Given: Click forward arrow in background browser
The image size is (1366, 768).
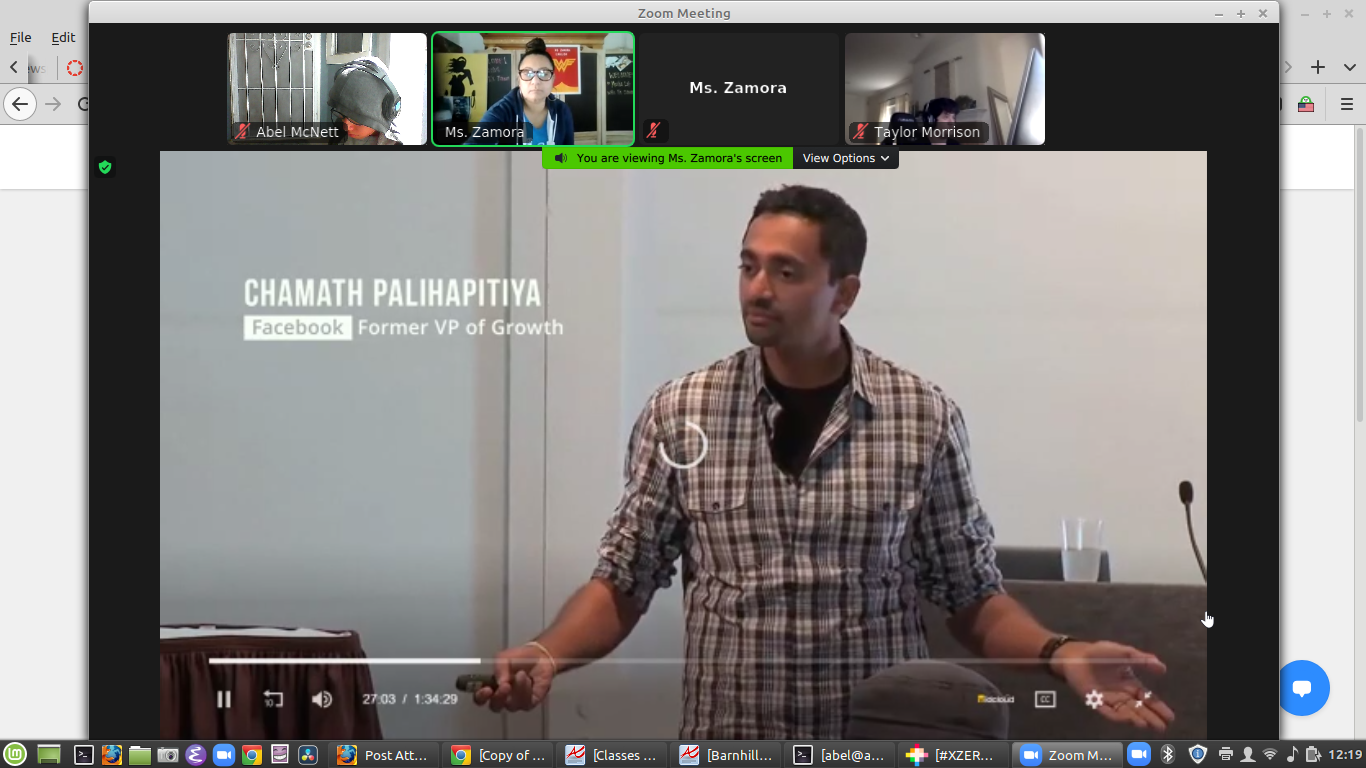Looking at the screenshot, I should click(53, 104).
